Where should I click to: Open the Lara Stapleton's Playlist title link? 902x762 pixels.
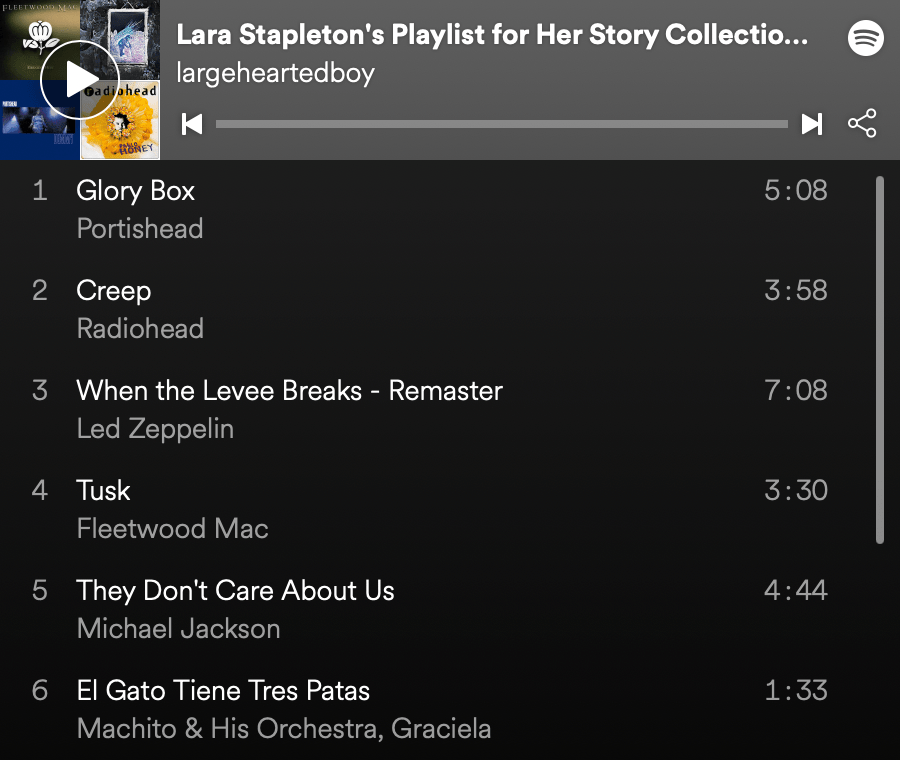(x=492, y=36)
